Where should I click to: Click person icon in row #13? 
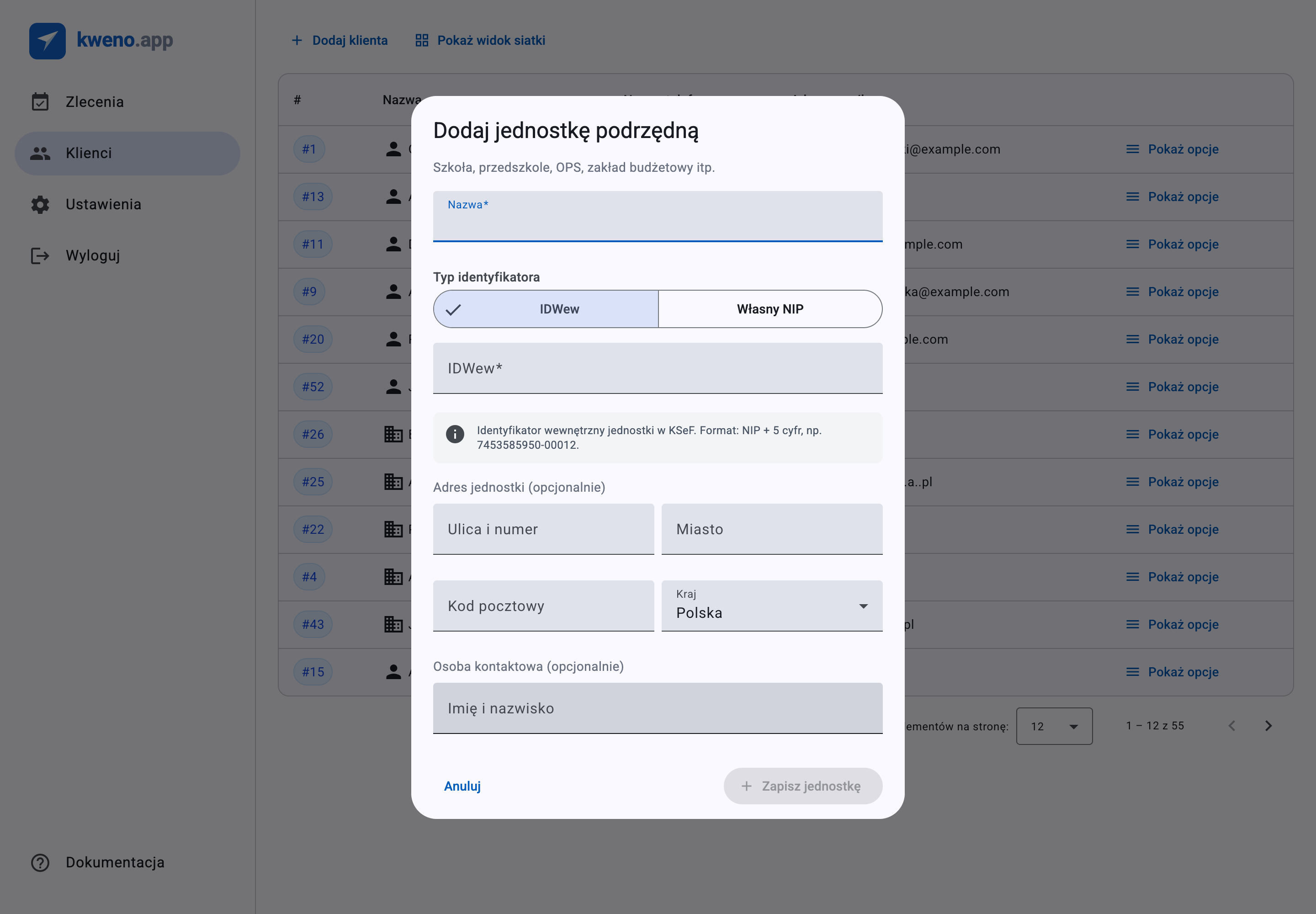393,197
